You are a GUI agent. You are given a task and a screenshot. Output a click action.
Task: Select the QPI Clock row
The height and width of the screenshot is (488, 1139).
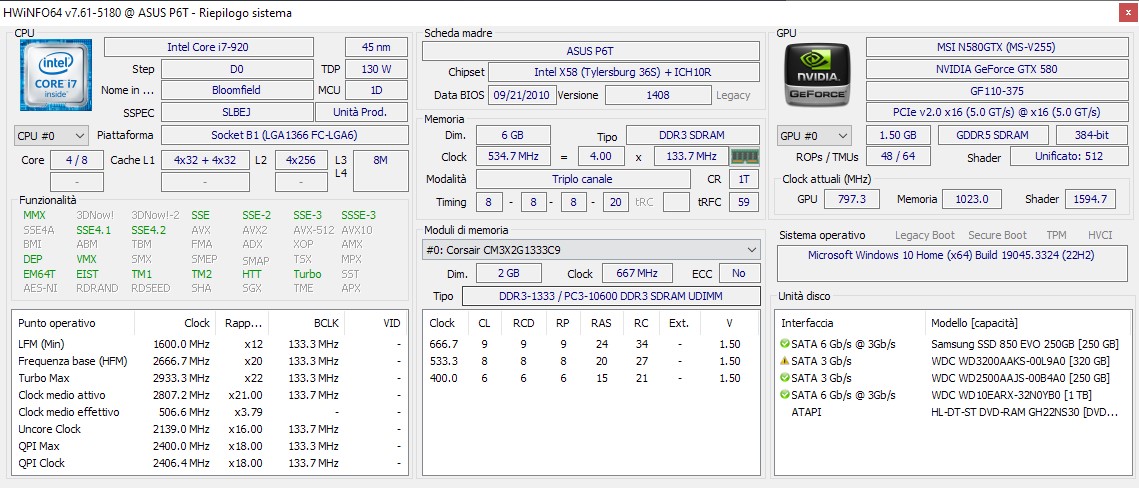pos(210,463)
